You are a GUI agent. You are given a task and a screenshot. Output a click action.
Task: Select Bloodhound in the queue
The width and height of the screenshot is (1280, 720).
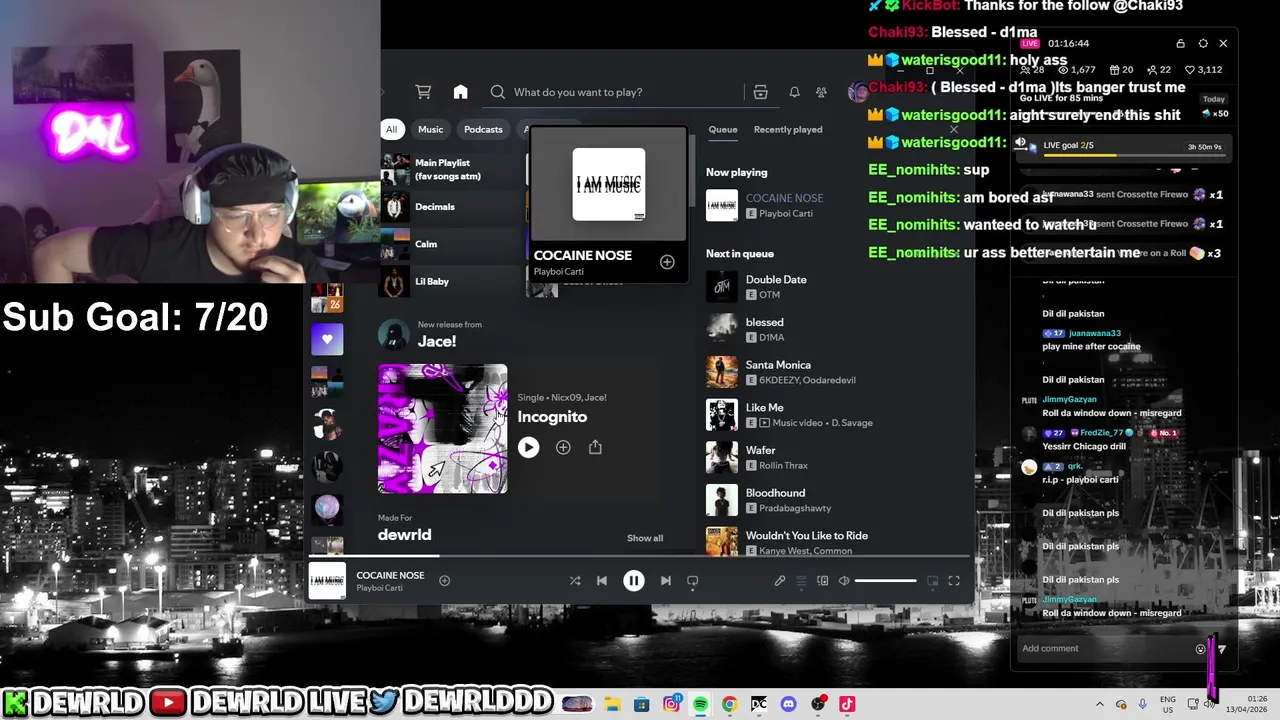coord(830,500)
